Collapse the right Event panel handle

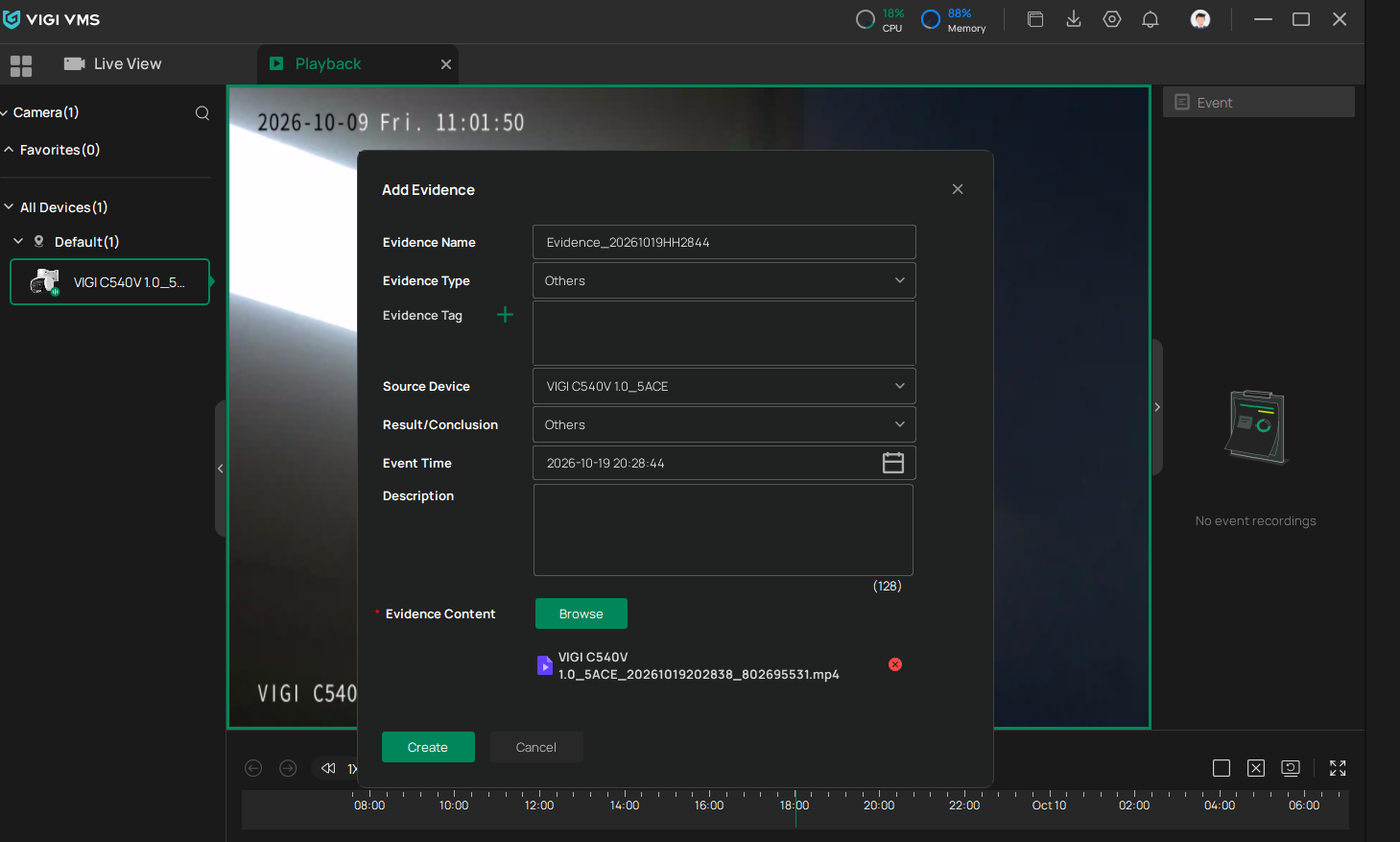coord(1157,407)
